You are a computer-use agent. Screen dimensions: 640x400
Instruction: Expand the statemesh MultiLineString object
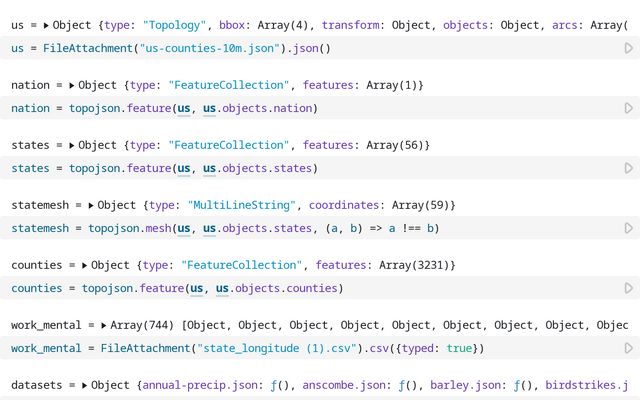(92, 205)
